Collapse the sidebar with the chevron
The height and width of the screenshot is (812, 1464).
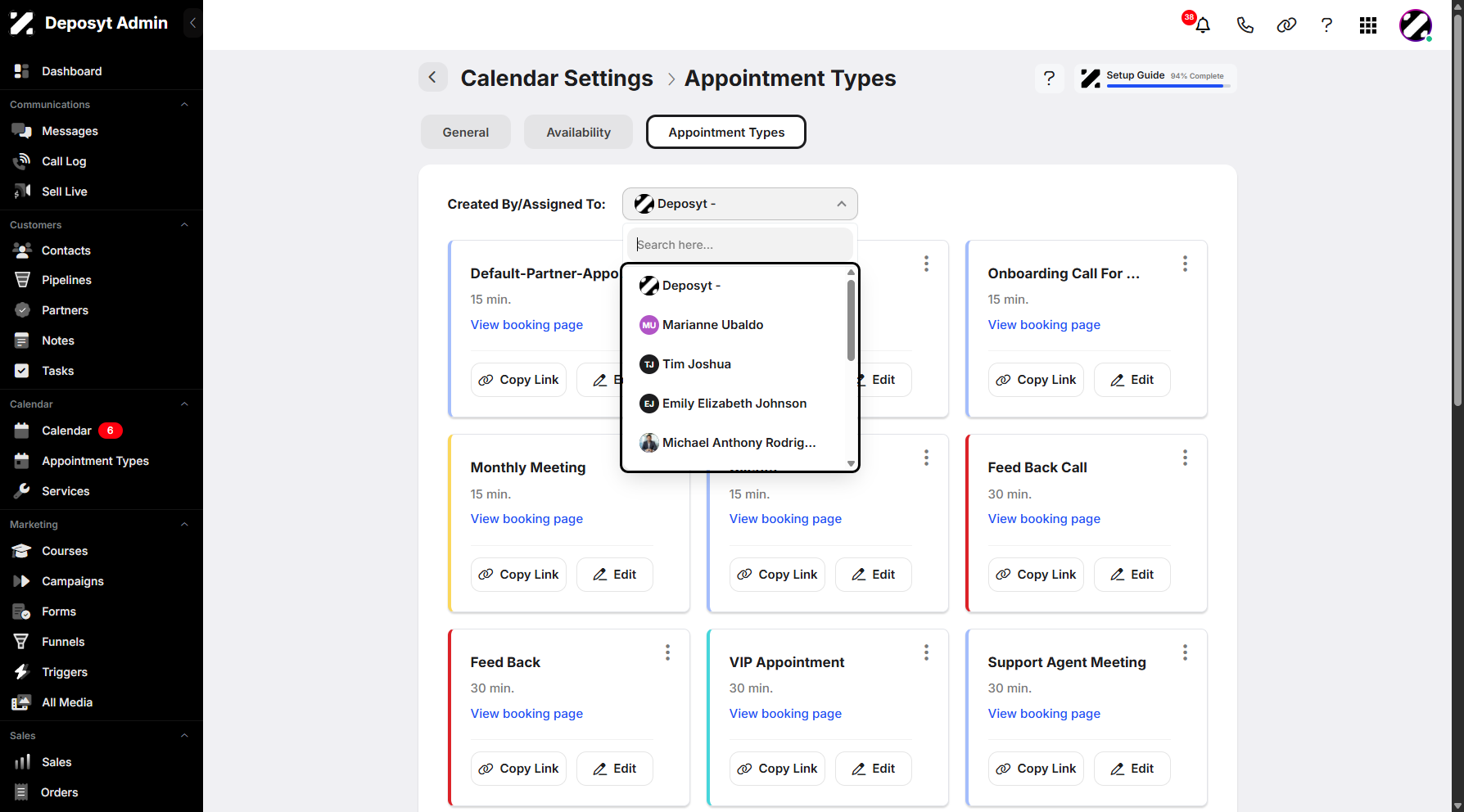tap(192, 23)
